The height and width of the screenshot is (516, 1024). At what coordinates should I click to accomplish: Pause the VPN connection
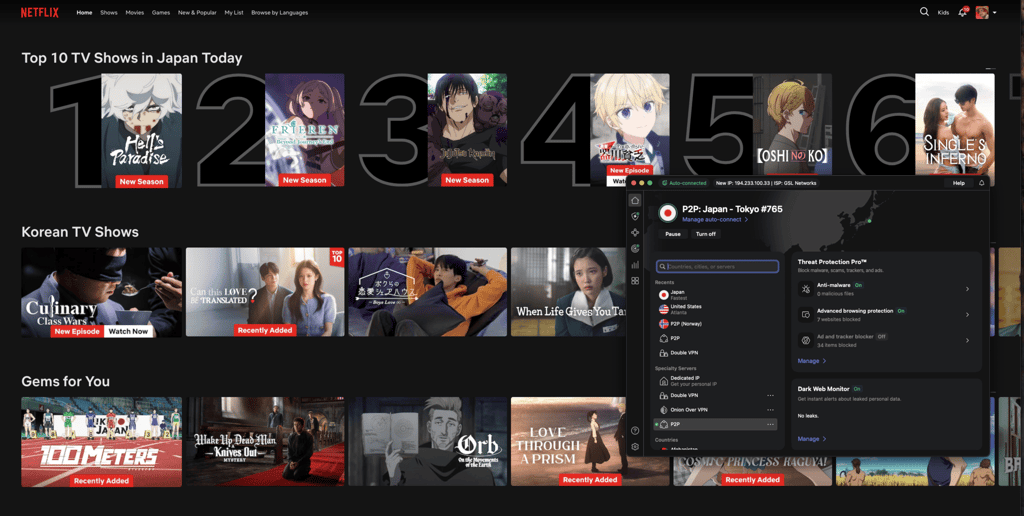click(673, 234)
